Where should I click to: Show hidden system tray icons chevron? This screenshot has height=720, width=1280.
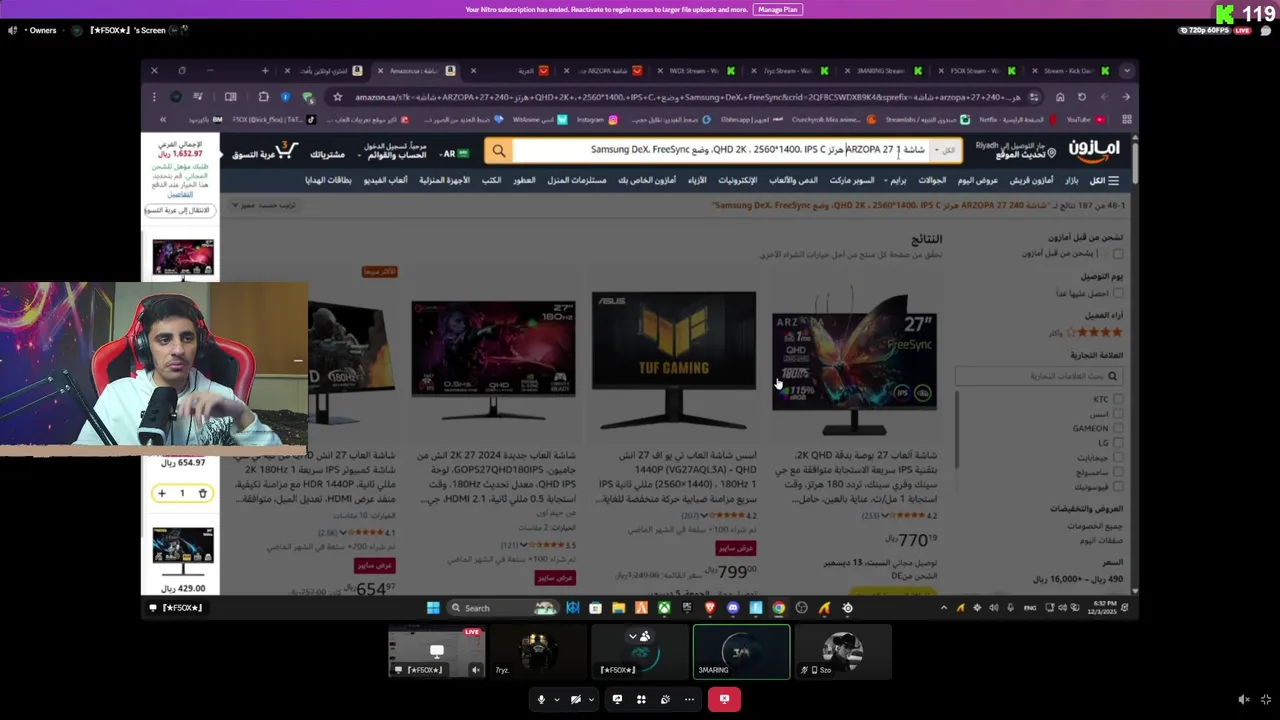click(943, 608)
